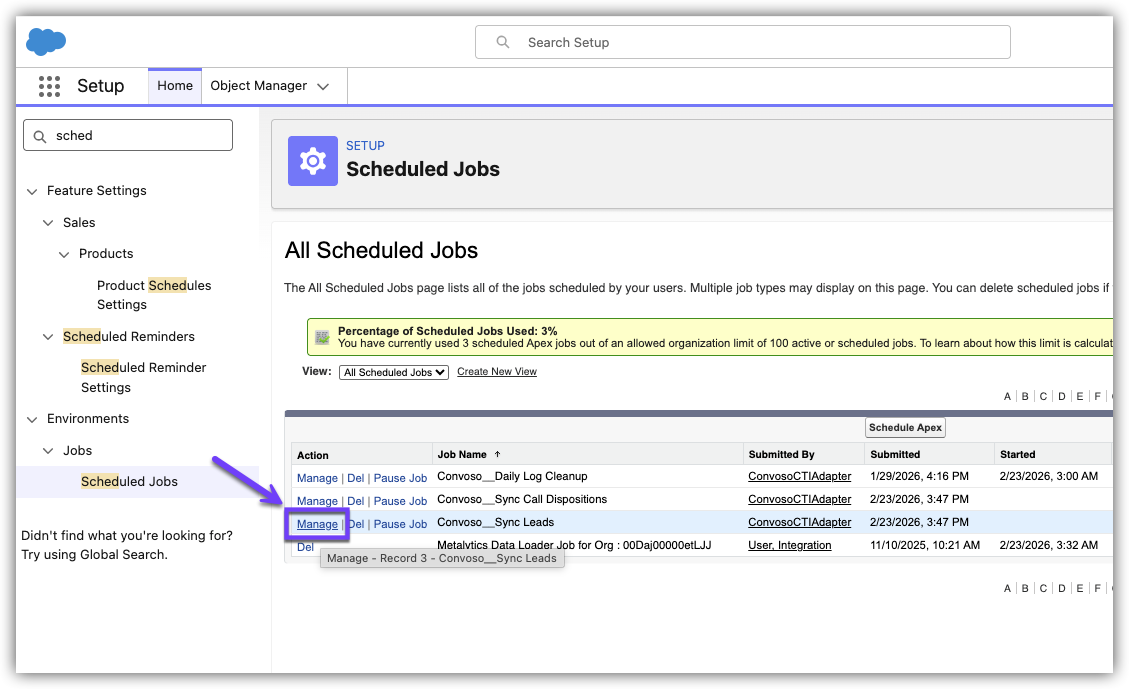
Task: Click Manage for Convoso__Sync Leads job
Action: click(317, 524)
